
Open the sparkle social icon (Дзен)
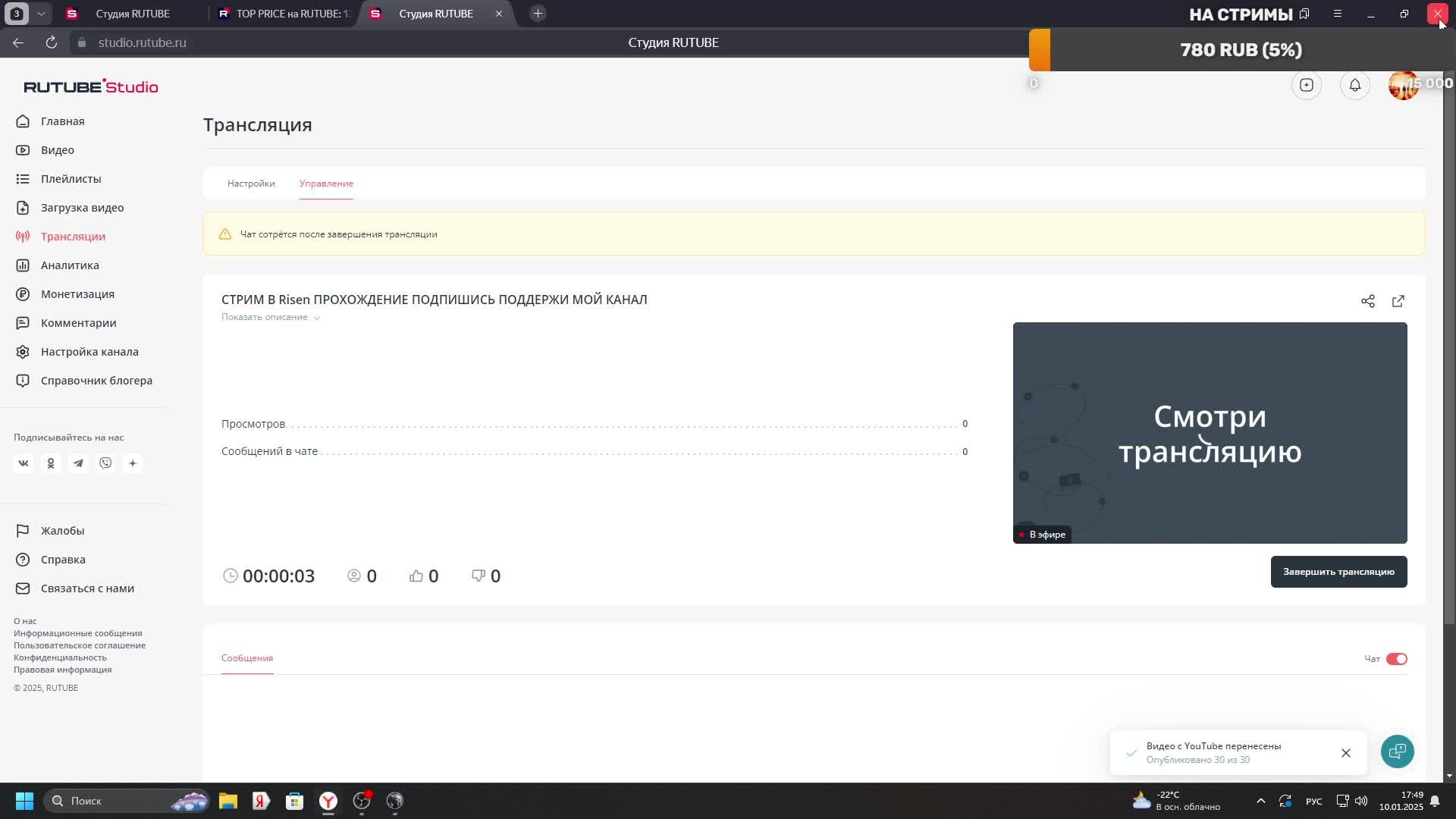(133, 463)
